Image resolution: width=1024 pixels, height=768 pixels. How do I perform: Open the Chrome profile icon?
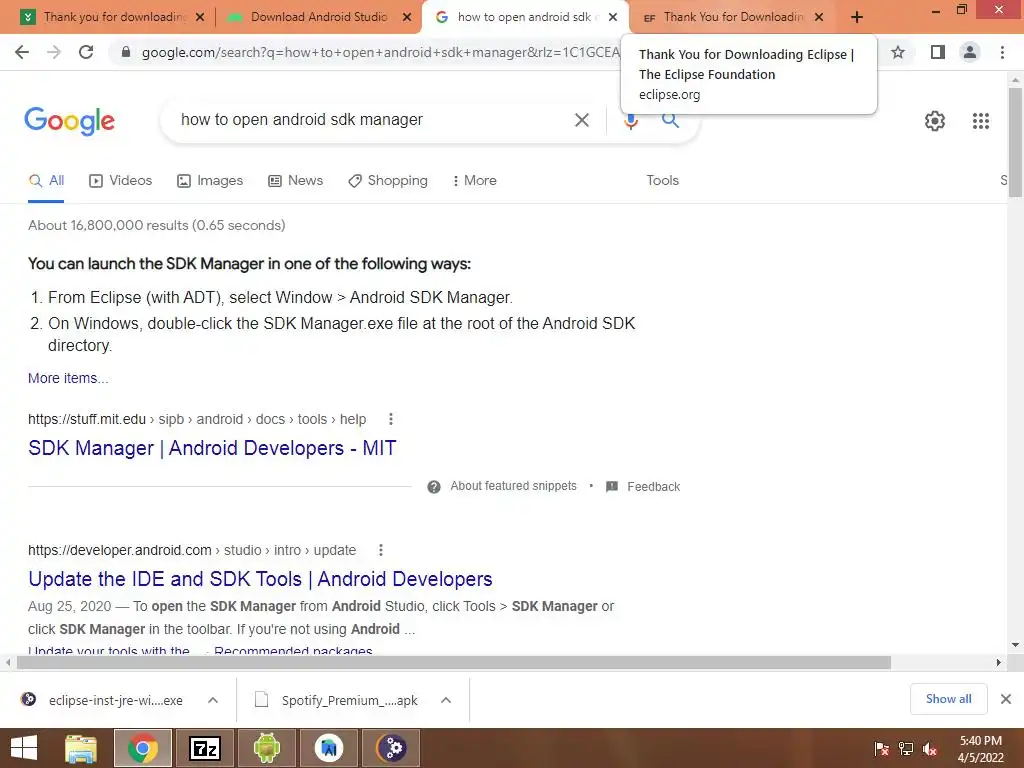tap(970, 52)
